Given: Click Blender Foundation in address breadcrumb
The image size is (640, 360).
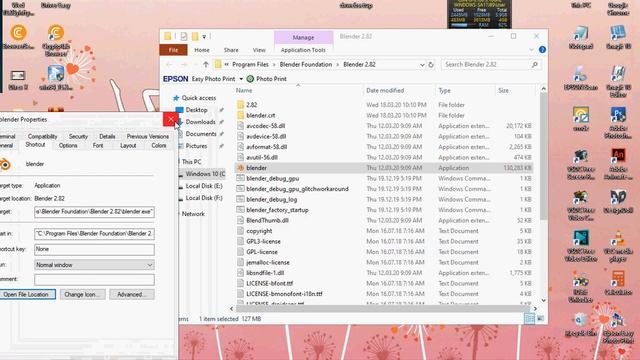Looking at the screenshot, I should pyautogui.click(x=306, y=64).
